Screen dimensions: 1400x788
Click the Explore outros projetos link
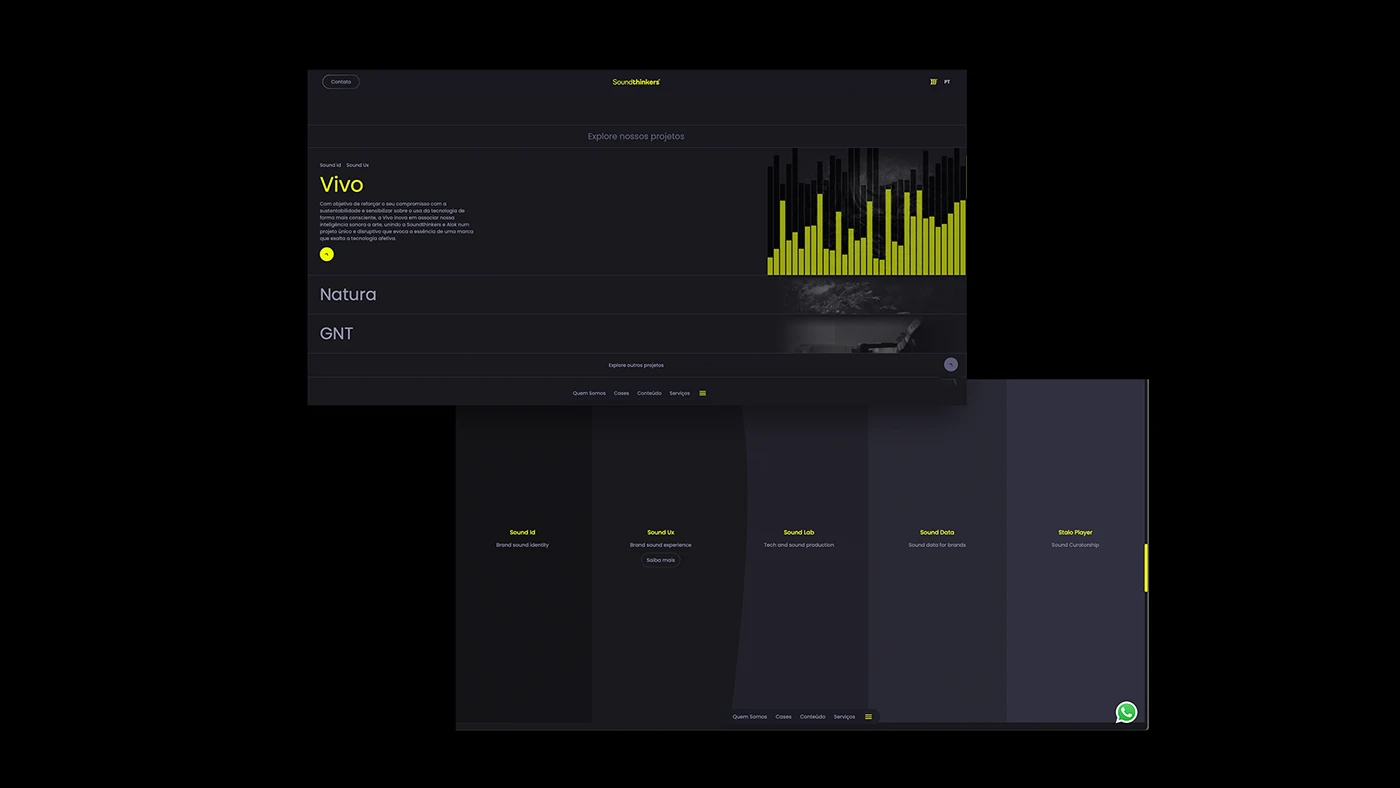(x=636, y=365)
